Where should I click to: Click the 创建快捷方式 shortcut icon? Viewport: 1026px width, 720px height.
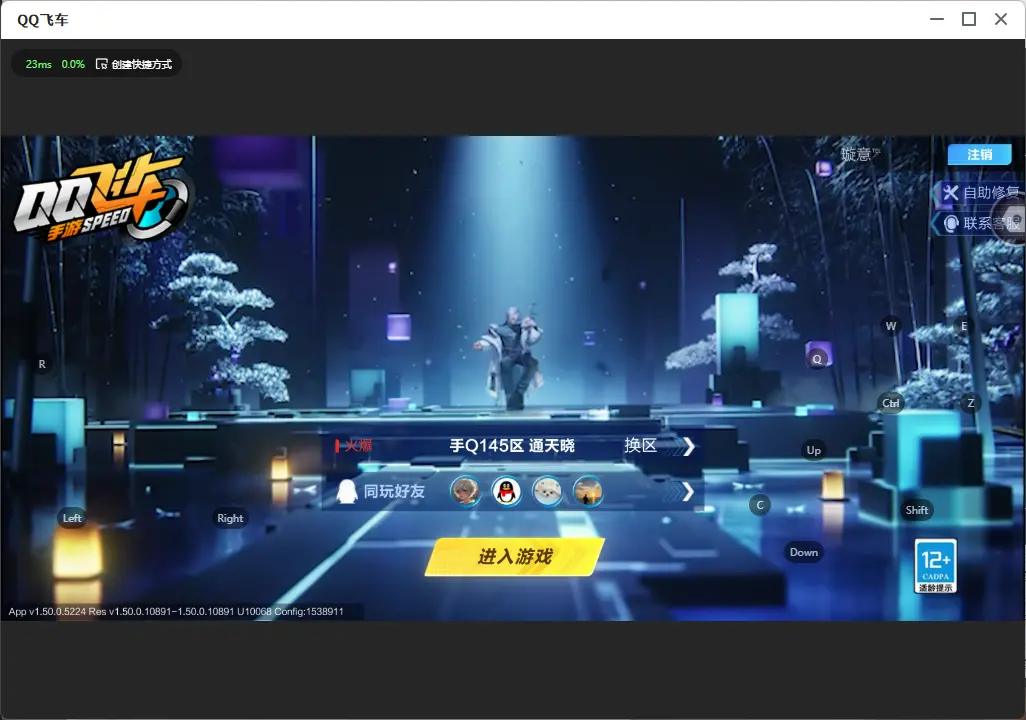(x=101, y=64)
